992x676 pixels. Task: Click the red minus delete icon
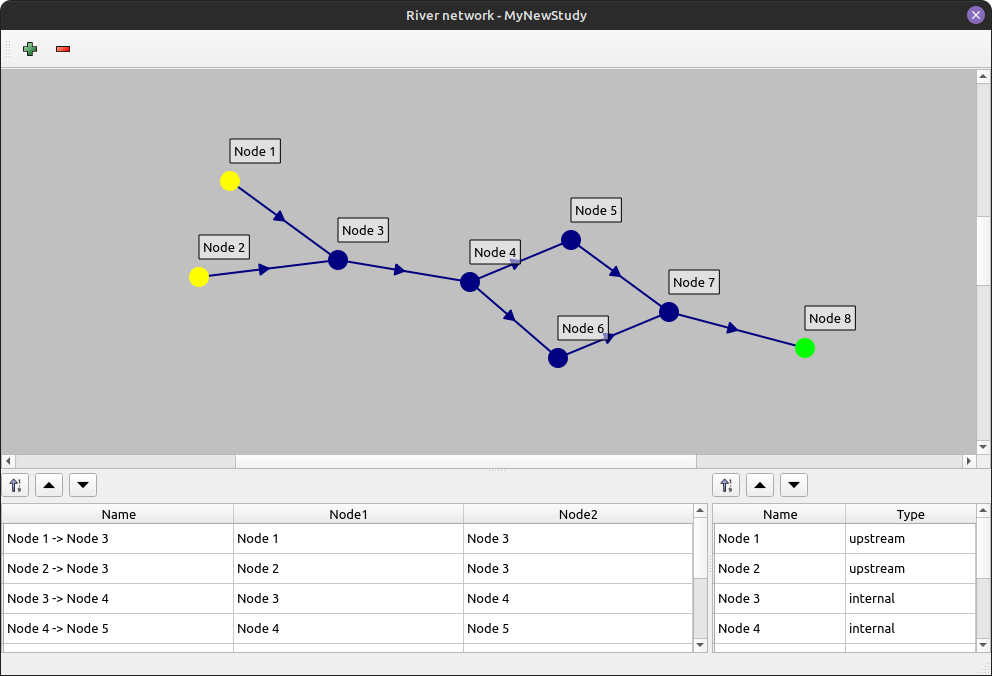coord(63,49)
